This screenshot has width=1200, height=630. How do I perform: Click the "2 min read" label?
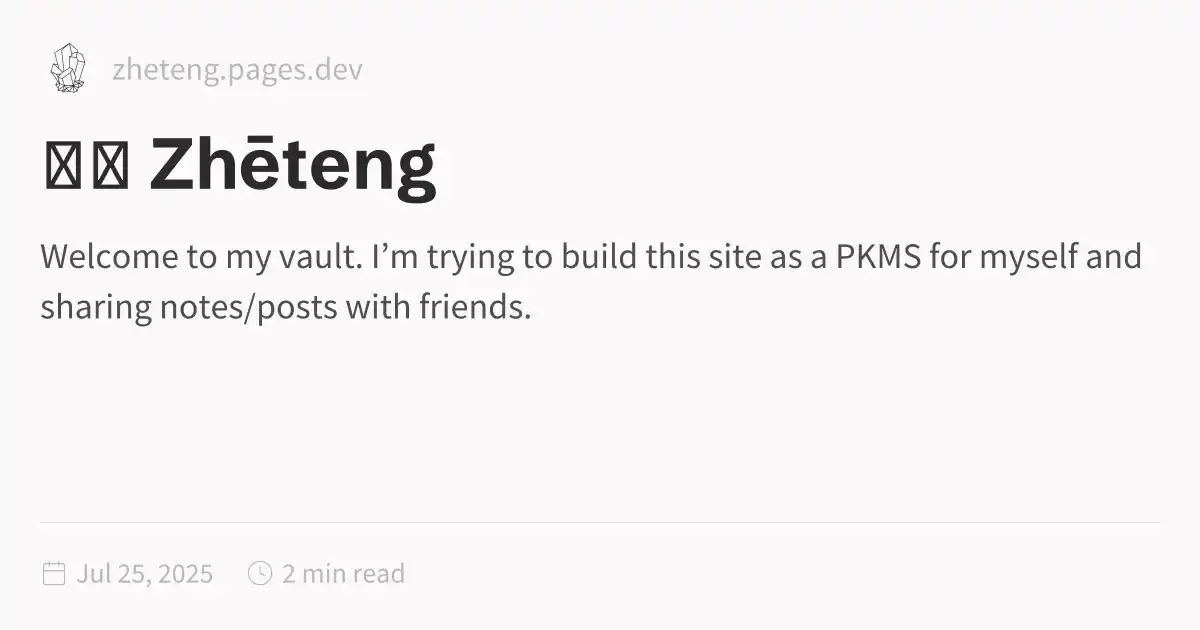343,574
